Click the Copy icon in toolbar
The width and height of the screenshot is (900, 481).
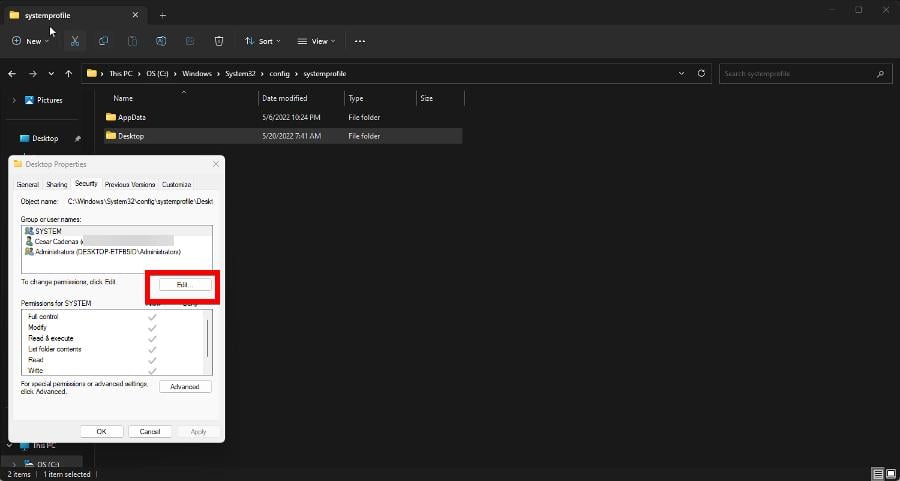click(104, 41)
